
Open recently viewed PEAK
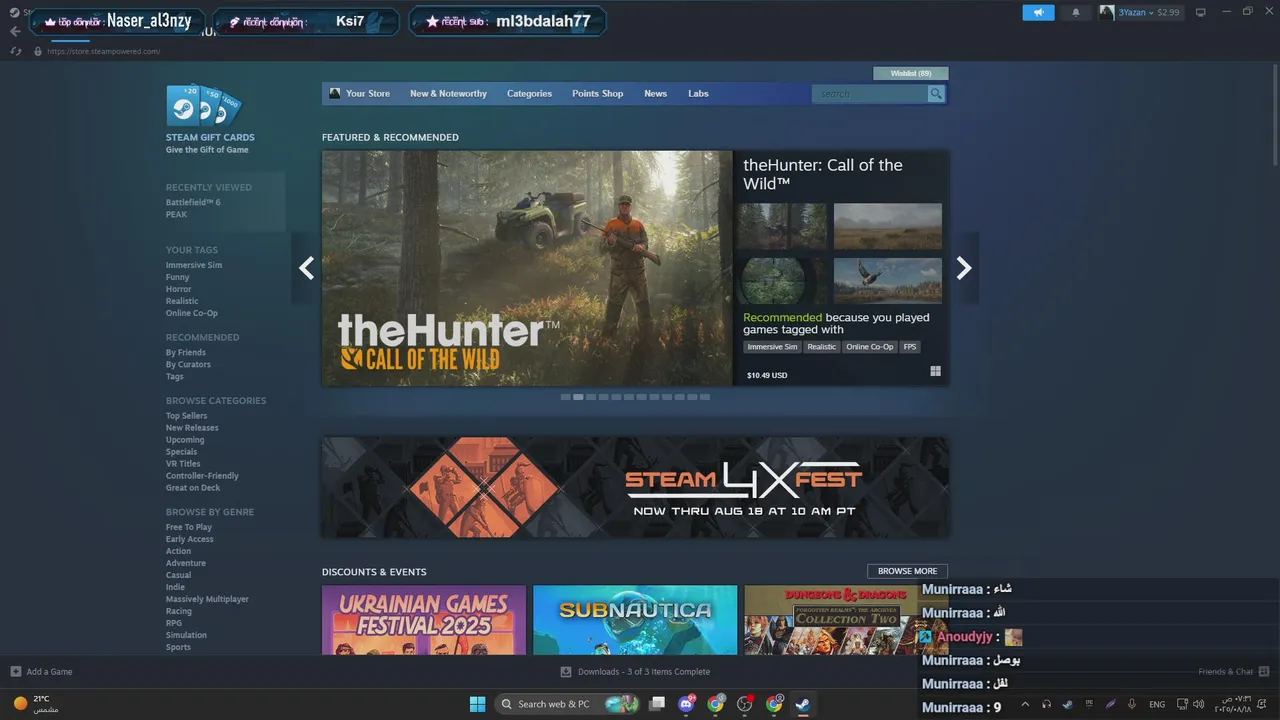176,215
